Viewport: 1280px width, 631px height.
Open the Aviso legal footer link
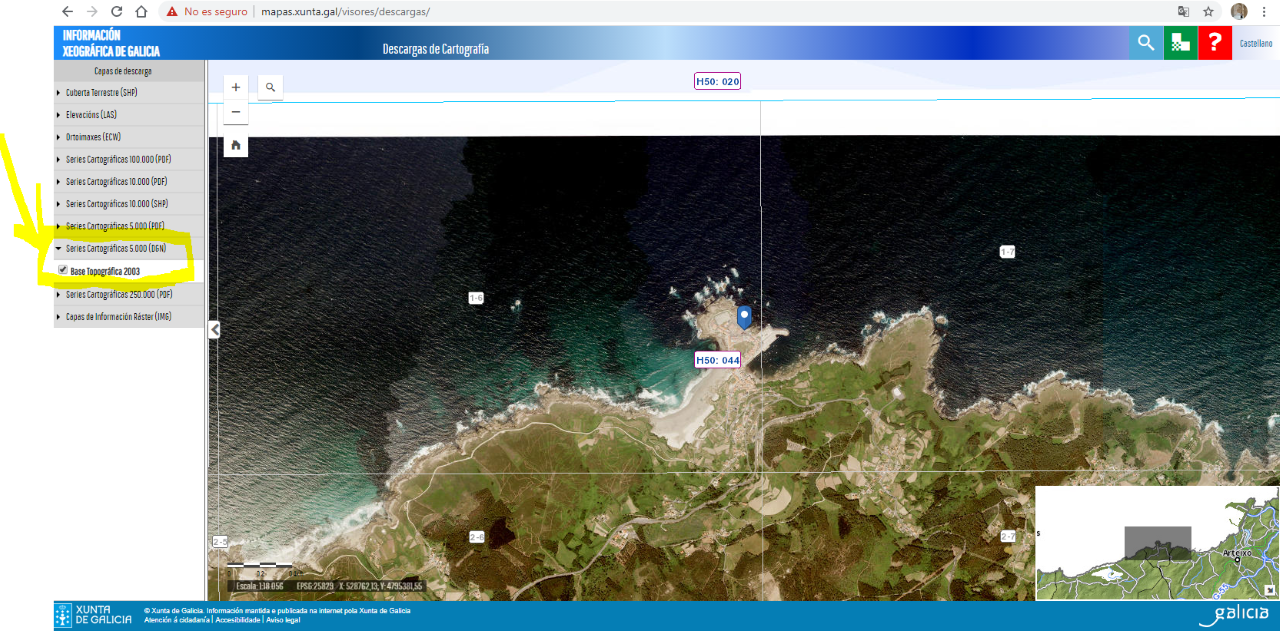click(283, 620)
